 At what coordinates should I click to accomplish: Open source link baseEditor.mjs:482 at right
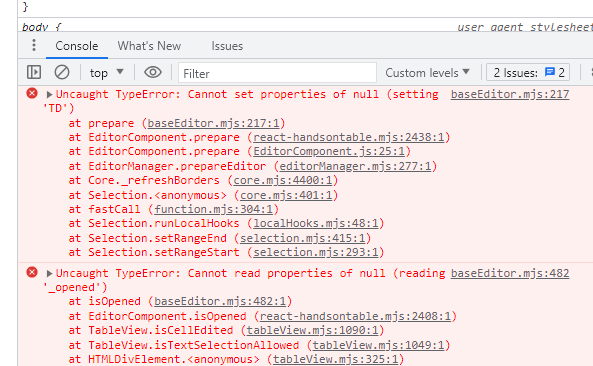click(x=510, y=273)
